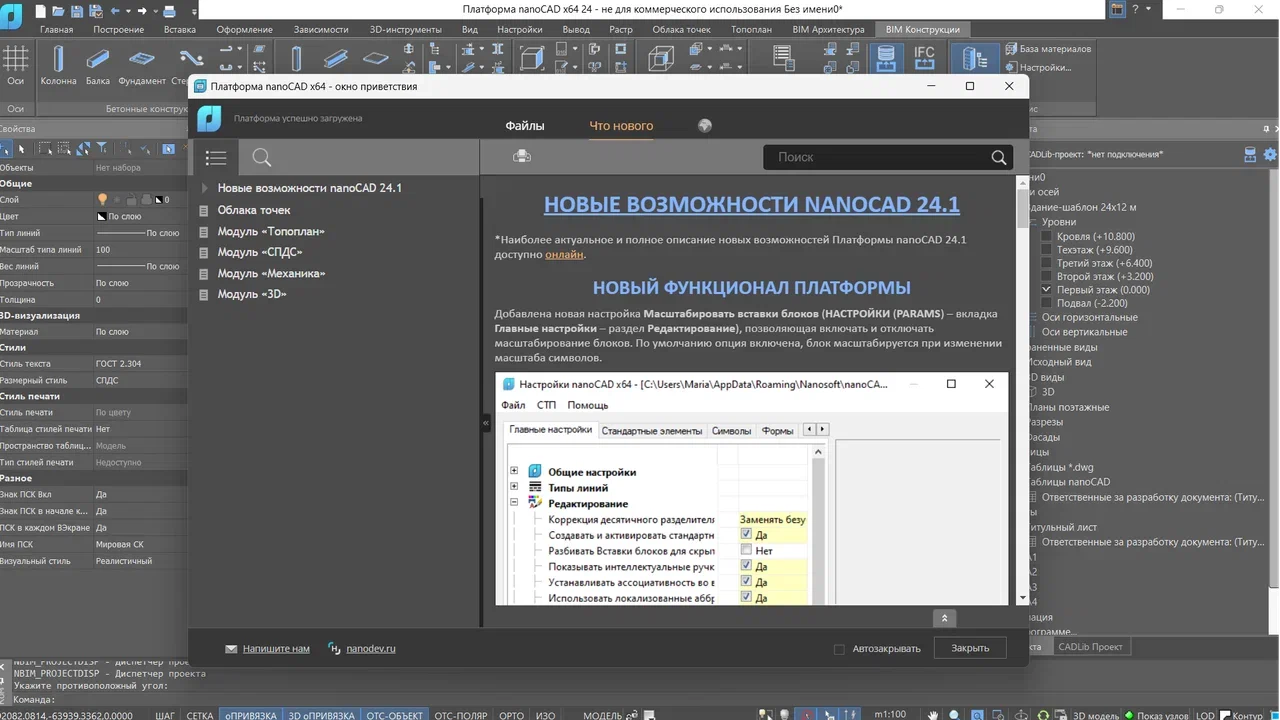1280x720 pixels.
Task: Uncheck the Первый этаж (0.000) level
Action: tap(1046, 289)
